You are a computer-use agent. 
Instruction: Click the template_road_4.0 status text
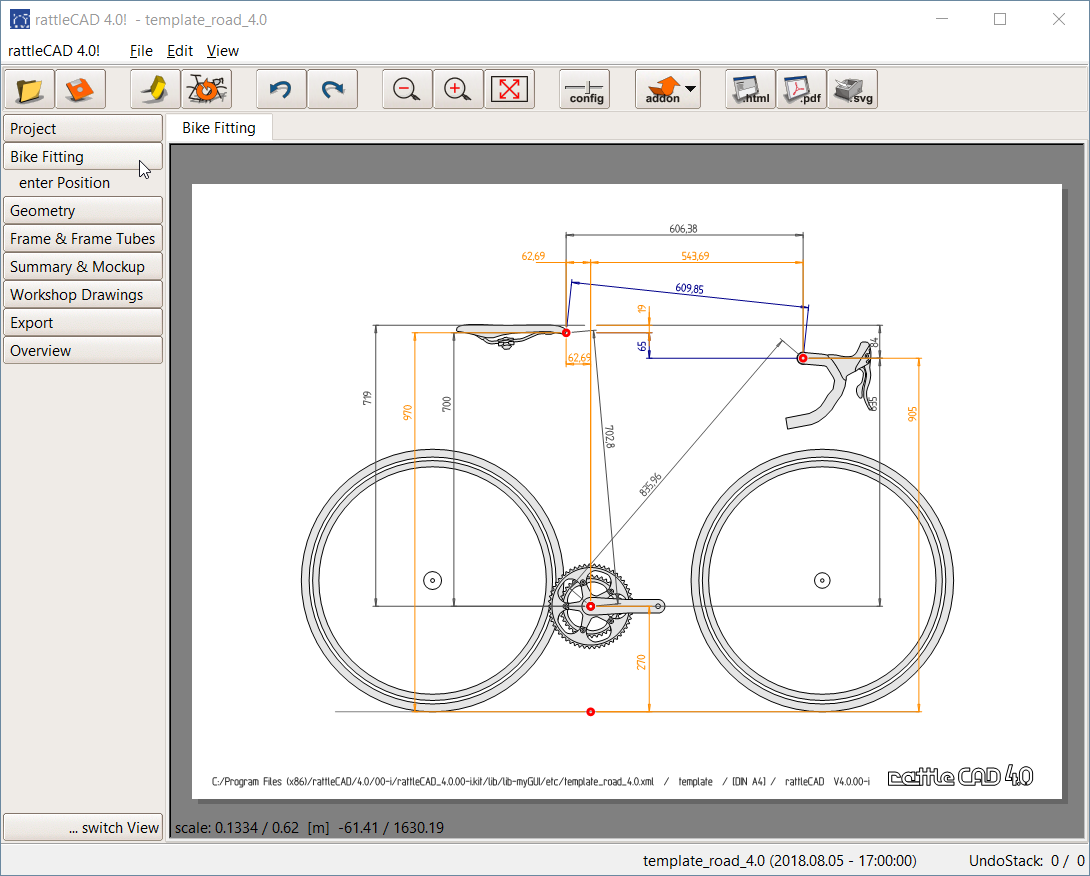779,861
